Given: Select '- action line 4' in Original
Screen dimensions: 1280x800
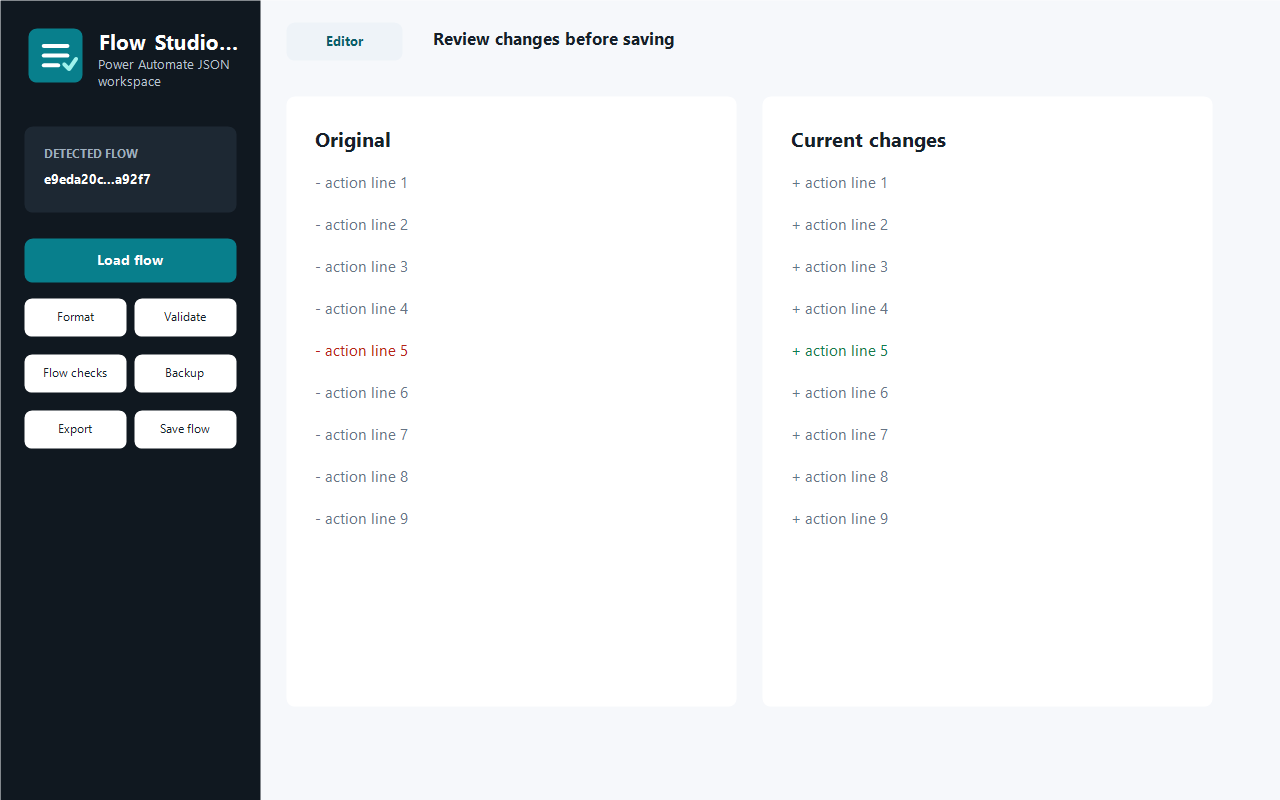Looking at the screenshot, I should [362, 309].
